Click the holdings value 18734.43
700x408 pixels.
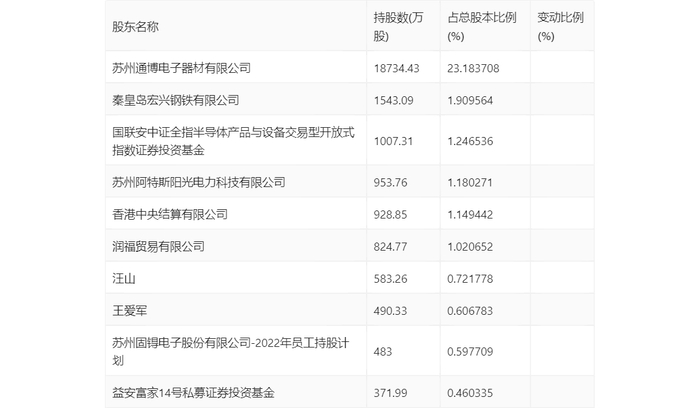point(396,68)
